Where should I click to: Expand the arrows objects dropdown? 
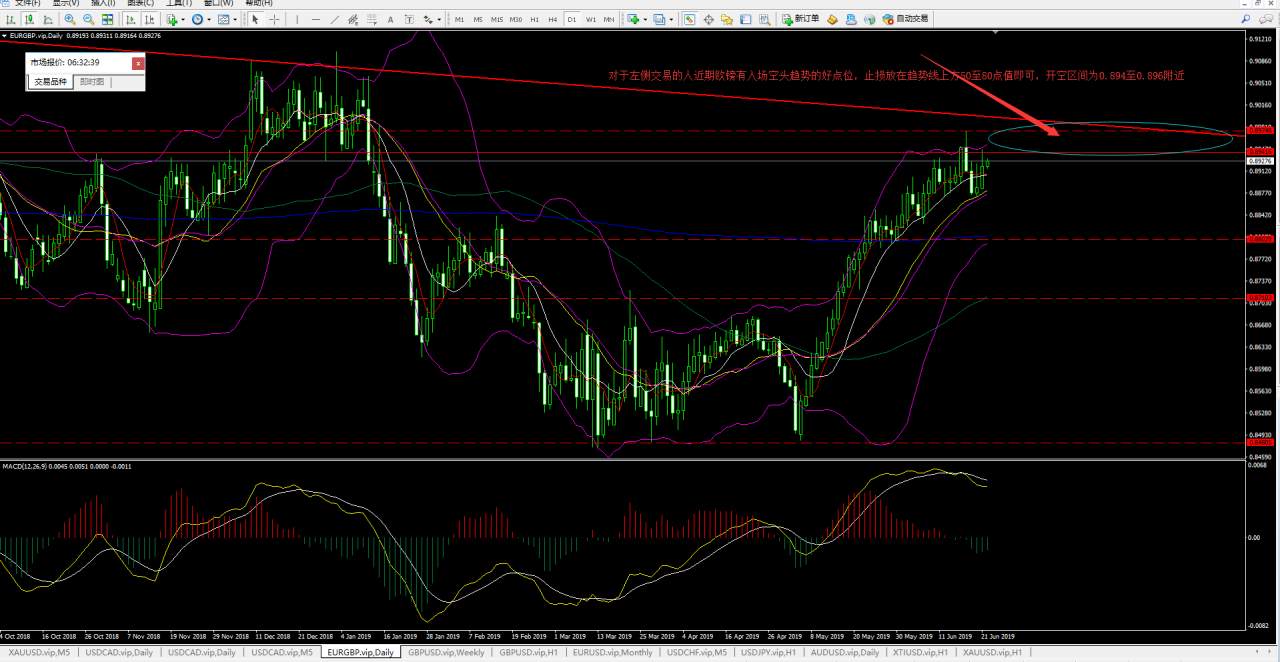coord(439,19)
